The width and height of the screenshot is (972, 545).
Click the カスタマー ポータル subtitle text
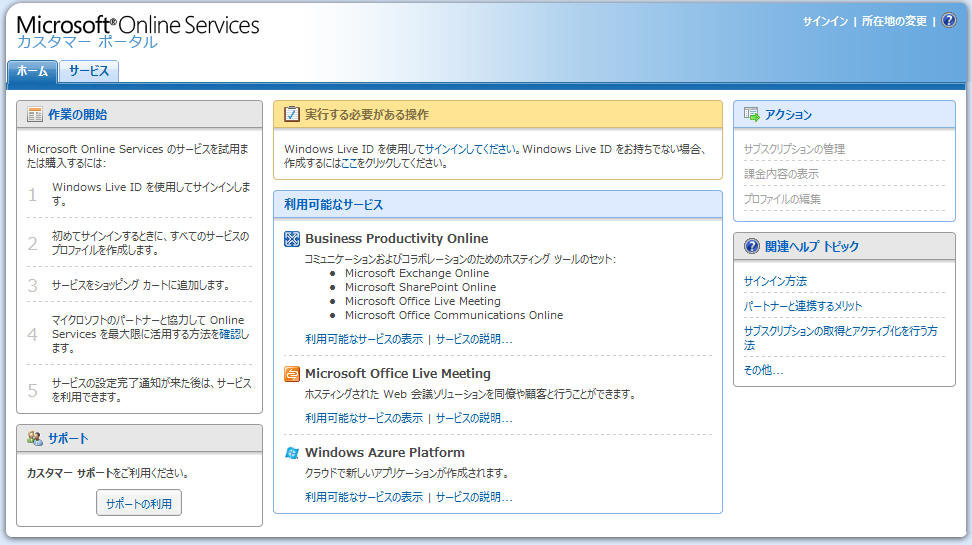point(87,42)
